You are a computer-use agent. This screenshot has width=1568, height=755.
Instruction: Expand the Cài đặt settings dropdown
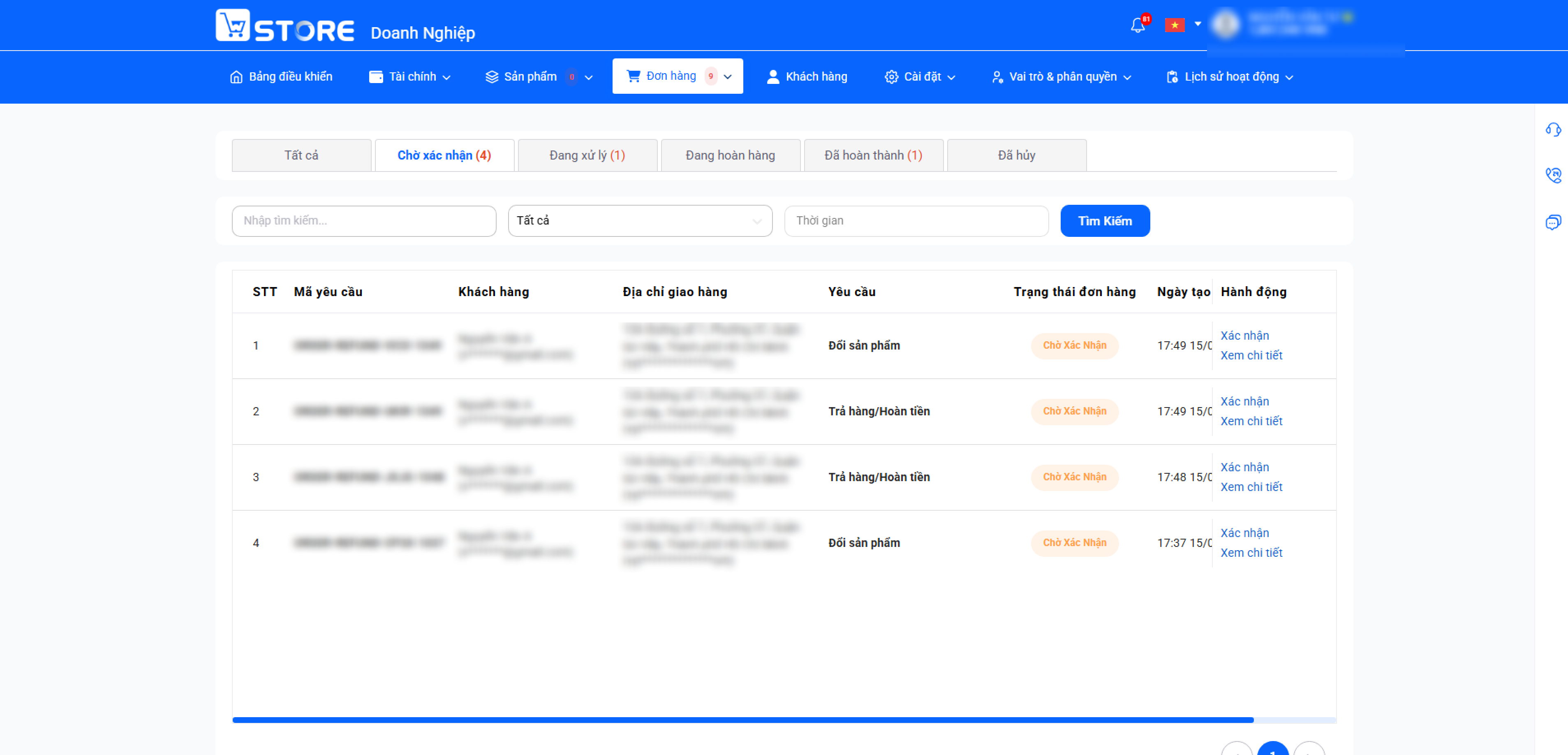click(x=920, y=77)
